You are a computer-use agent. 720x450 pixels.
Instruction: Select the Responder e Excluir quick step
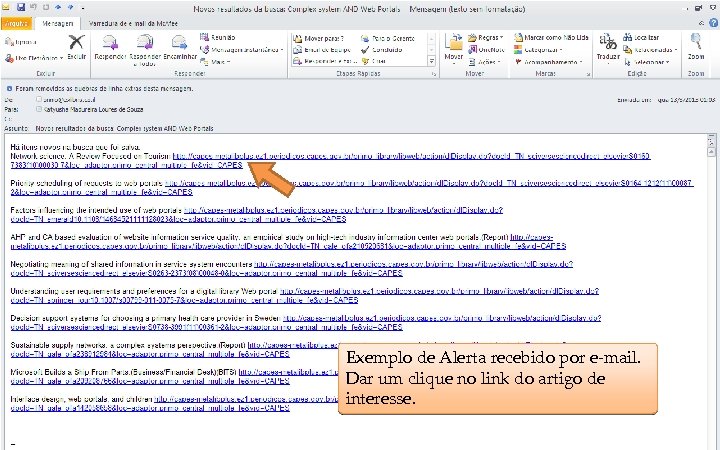click(x=325, y=61)
